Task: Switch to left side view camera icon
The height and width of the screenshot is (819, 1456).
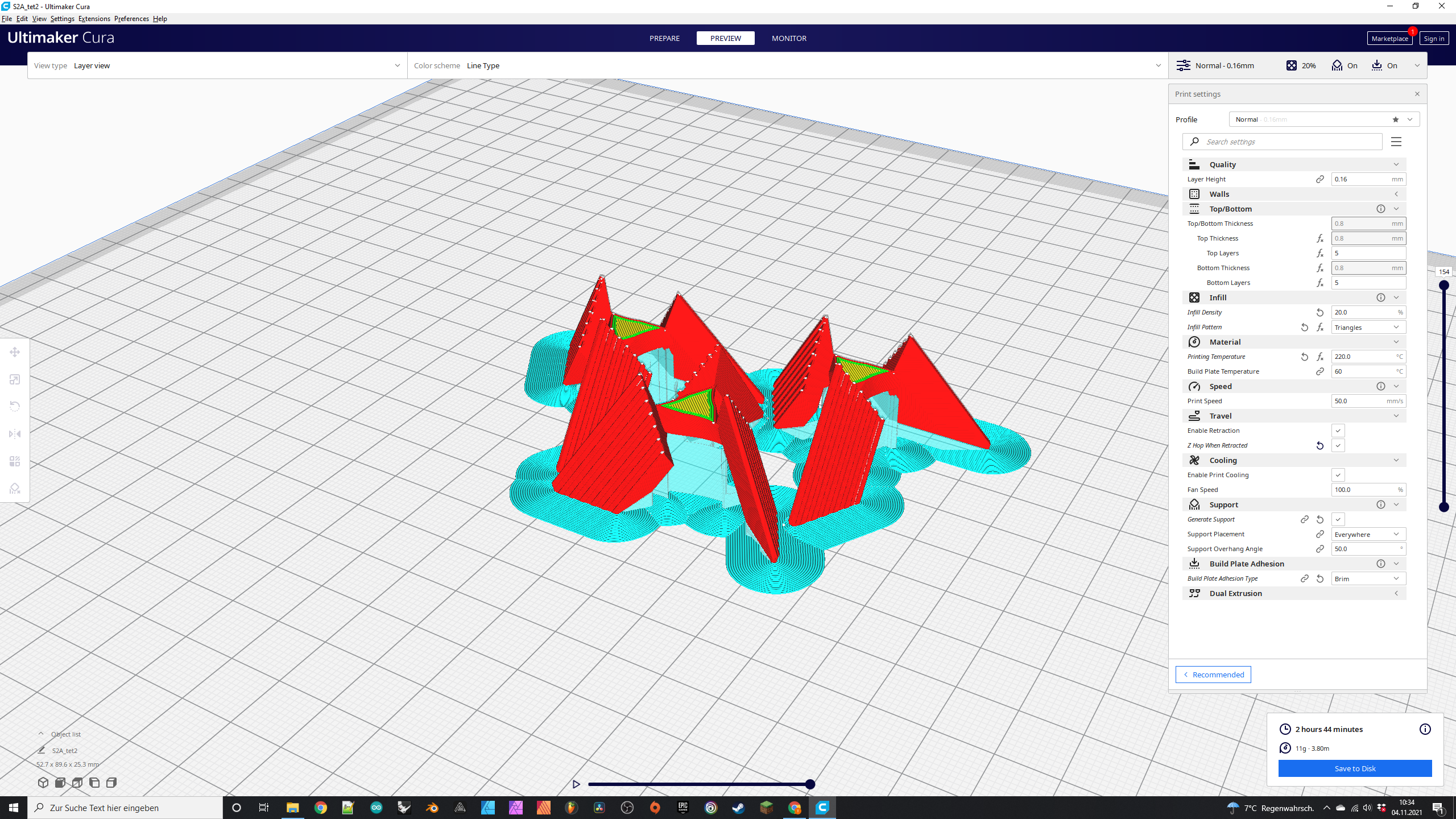Action: pyautogui.click(x=94, y=783)
